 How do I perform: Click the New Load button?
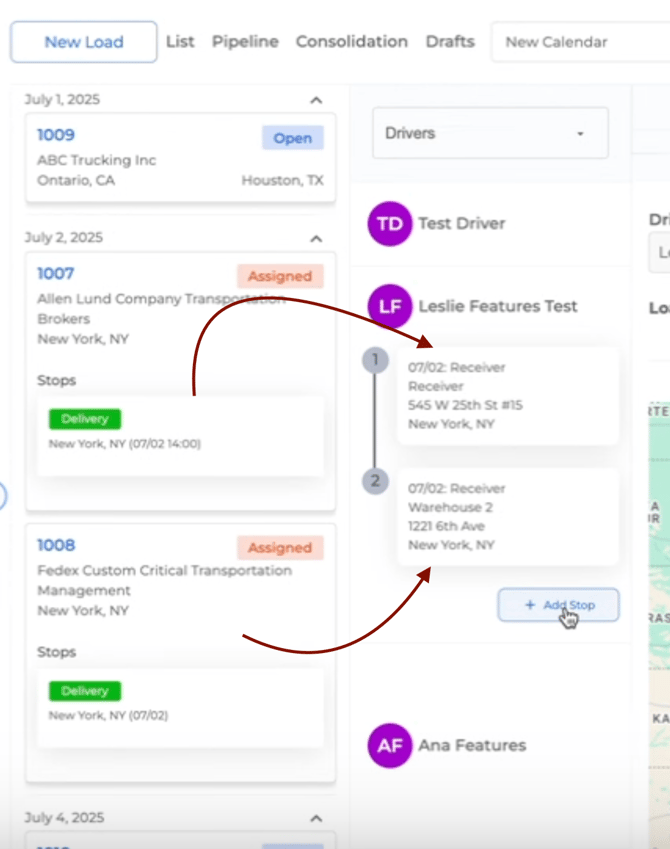[x=84, y=42]
